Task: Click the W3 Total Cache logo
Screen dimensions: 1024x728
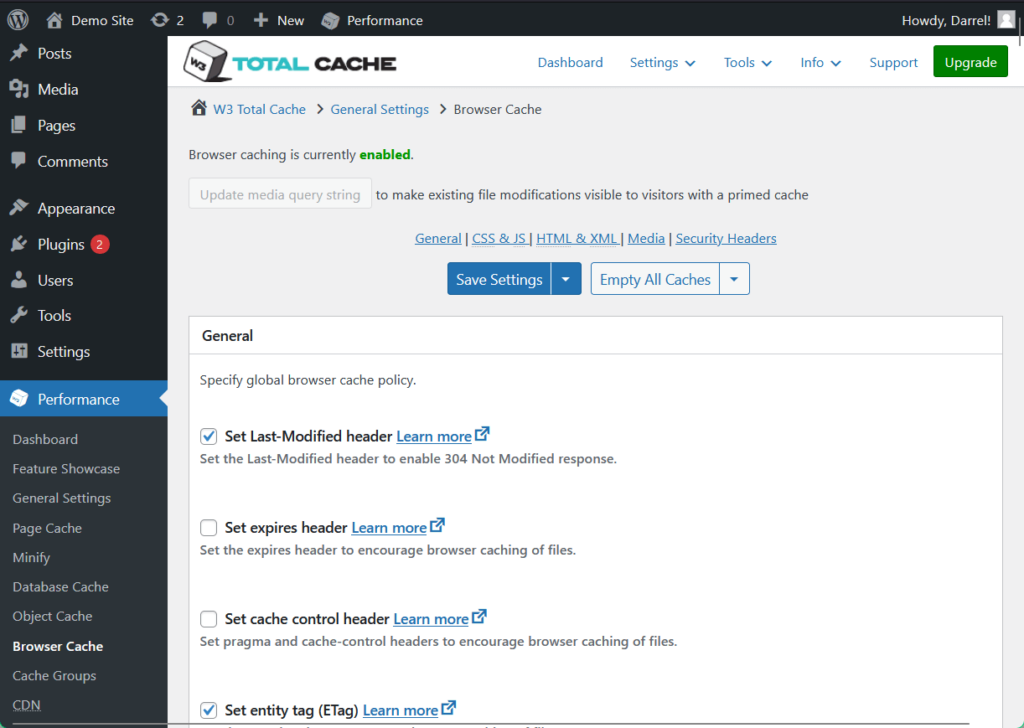Action: click(x=290, y=62)
